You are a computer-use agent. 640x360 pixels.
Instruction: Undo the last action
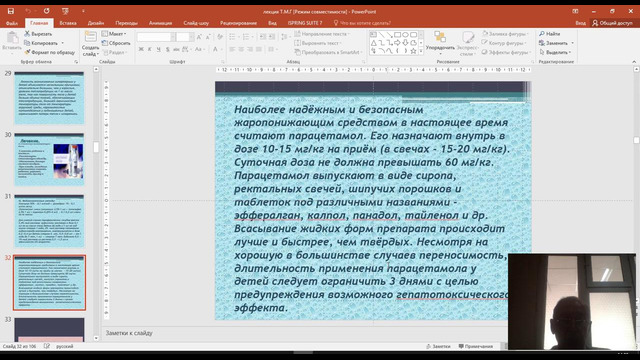[28, 11]
